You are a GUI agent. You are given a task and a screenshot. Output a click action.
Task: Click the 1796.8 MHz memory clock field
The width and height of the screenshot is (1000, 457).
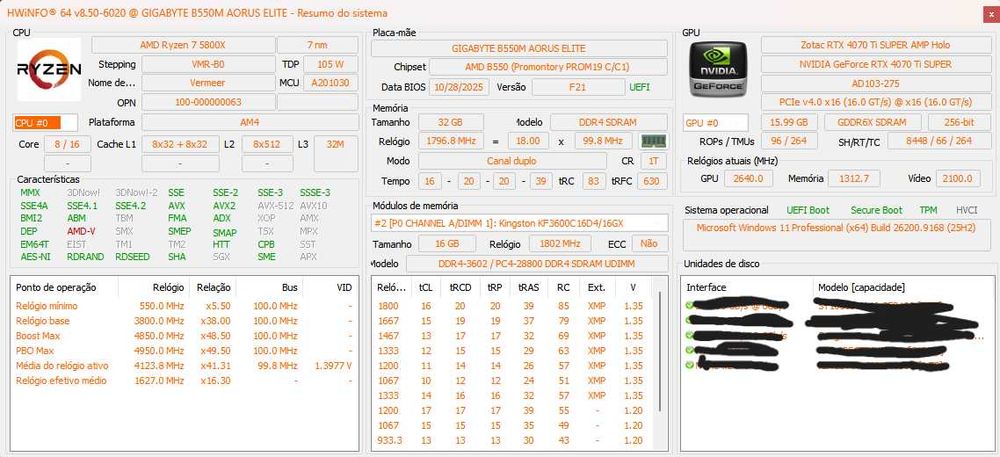click(451, 141)
